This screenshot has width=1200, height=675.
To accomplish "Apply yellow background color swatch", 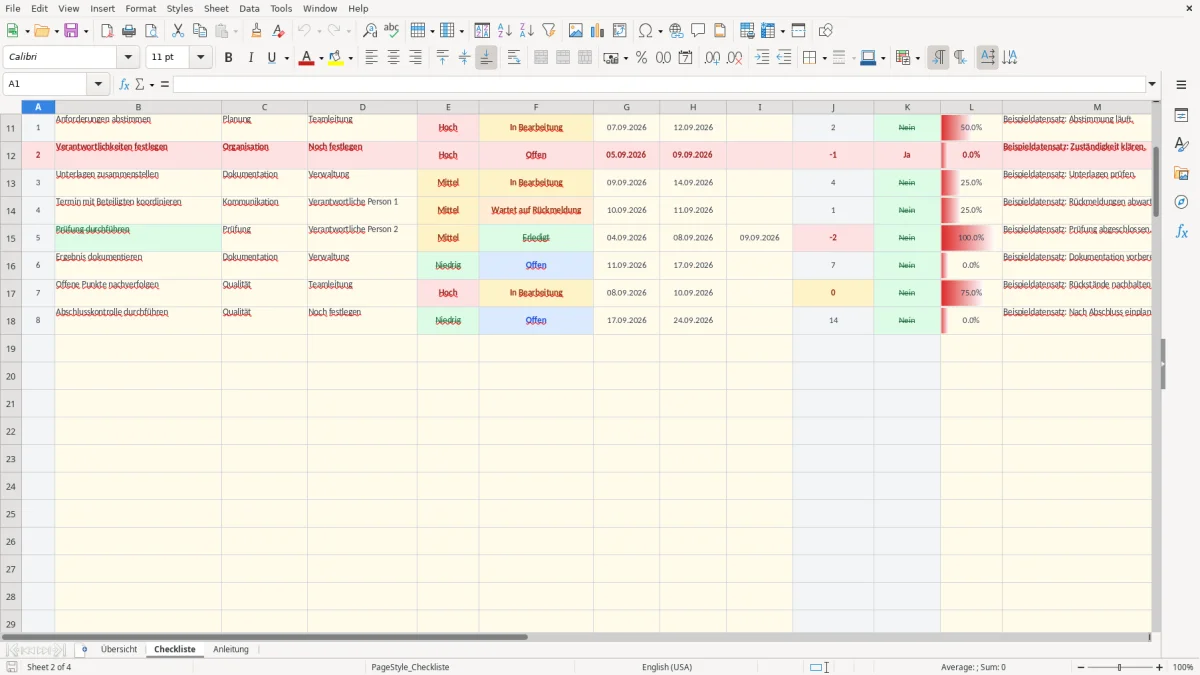I will [336, 58].
